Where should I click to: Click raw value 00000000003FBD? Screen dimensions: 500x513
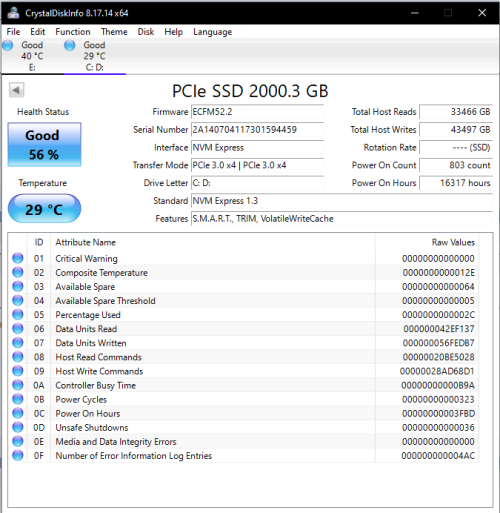pos(438,414)
